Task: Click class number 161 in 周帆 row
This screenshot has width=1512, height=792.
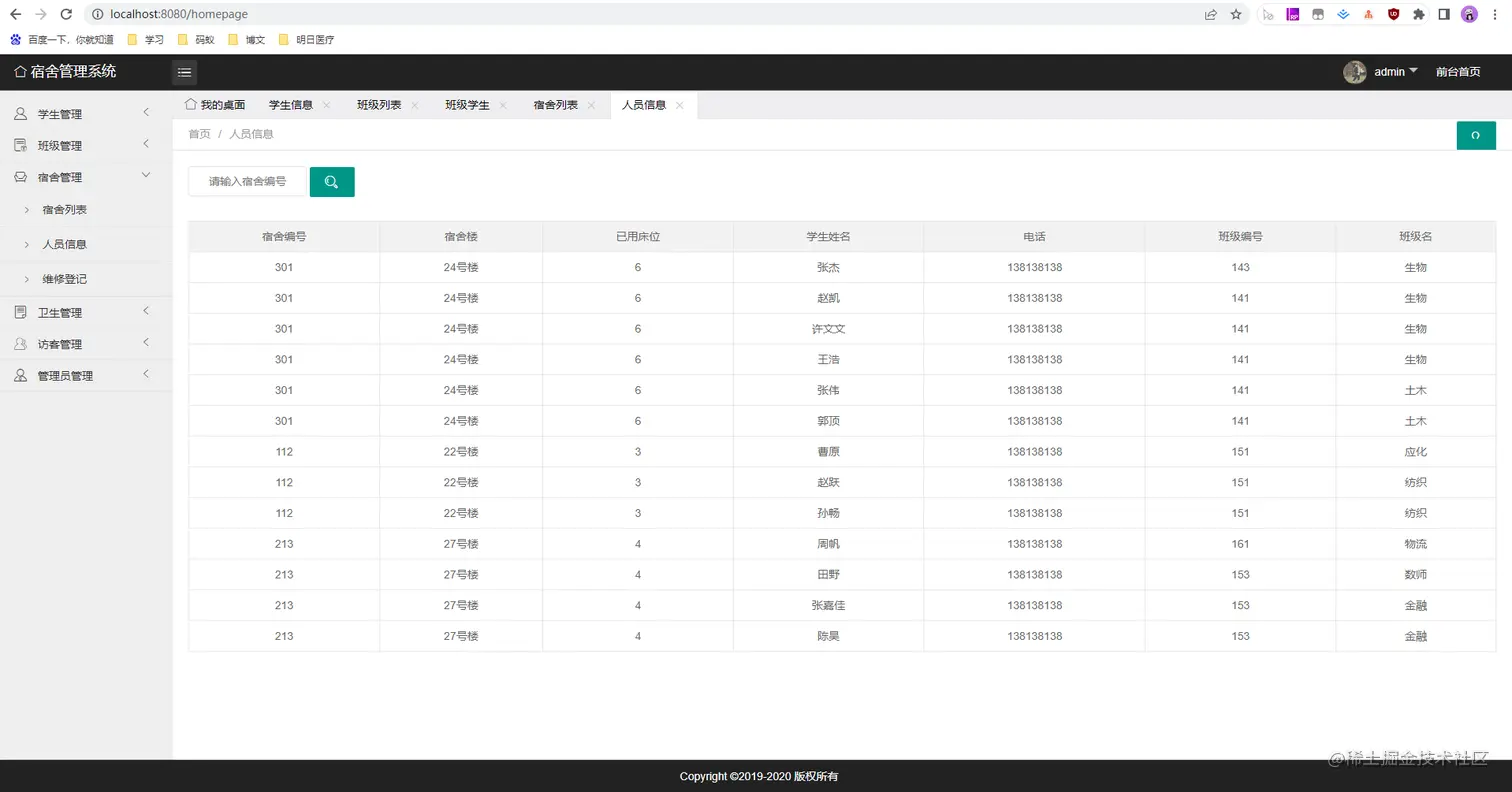Action: 1240,544
